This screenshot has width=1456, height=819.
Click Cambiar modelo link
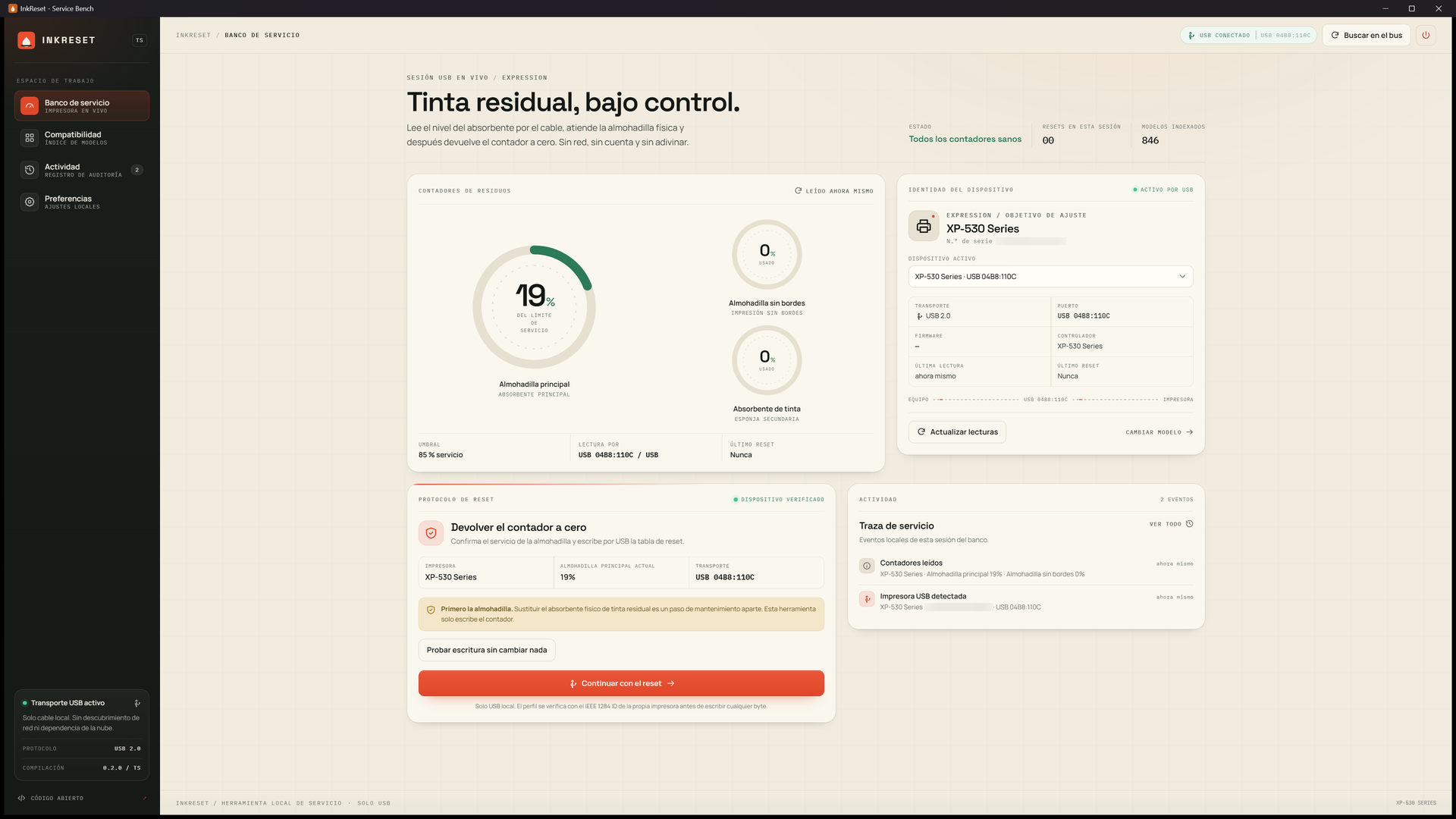click(1159, 432)
